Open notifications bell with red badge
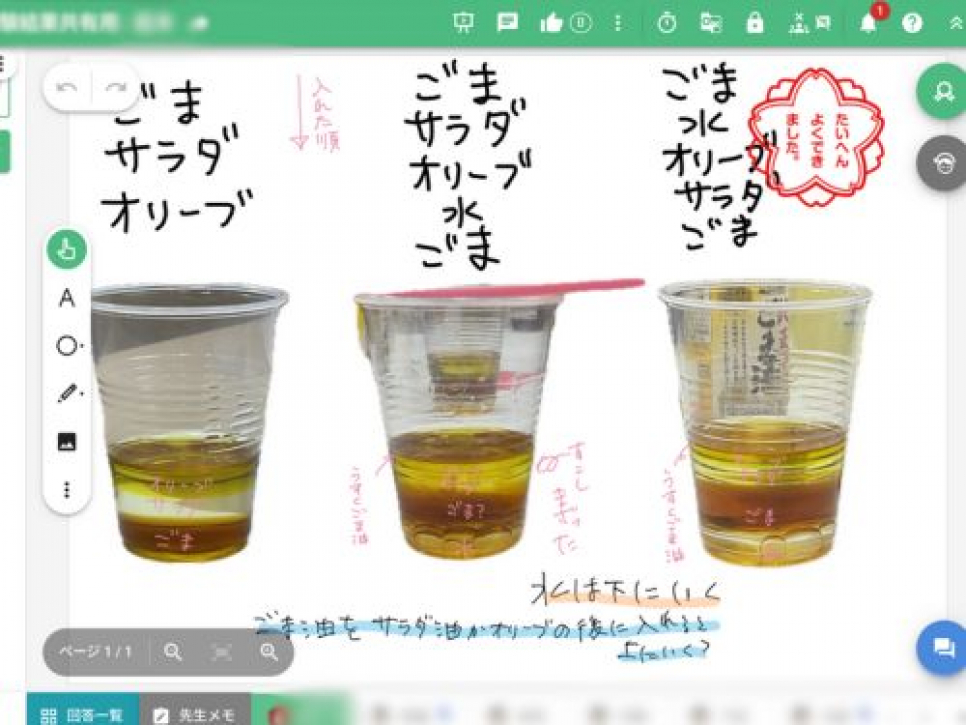The height and width of the screenshot is (725, 966). [868, 23]
